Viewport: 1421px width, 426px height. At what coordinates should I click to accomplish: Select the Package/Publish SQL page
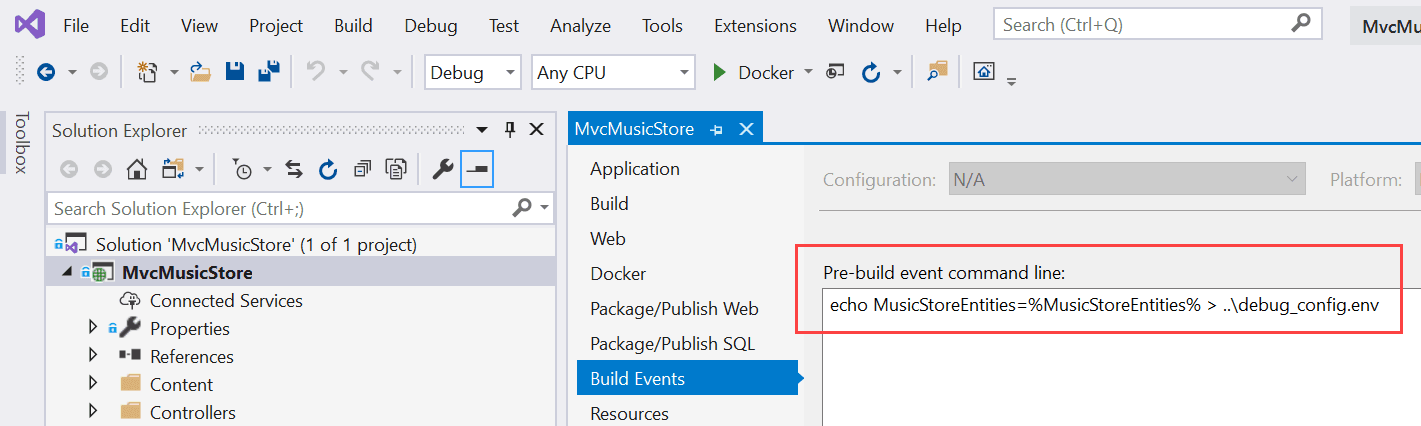(672, 343)
